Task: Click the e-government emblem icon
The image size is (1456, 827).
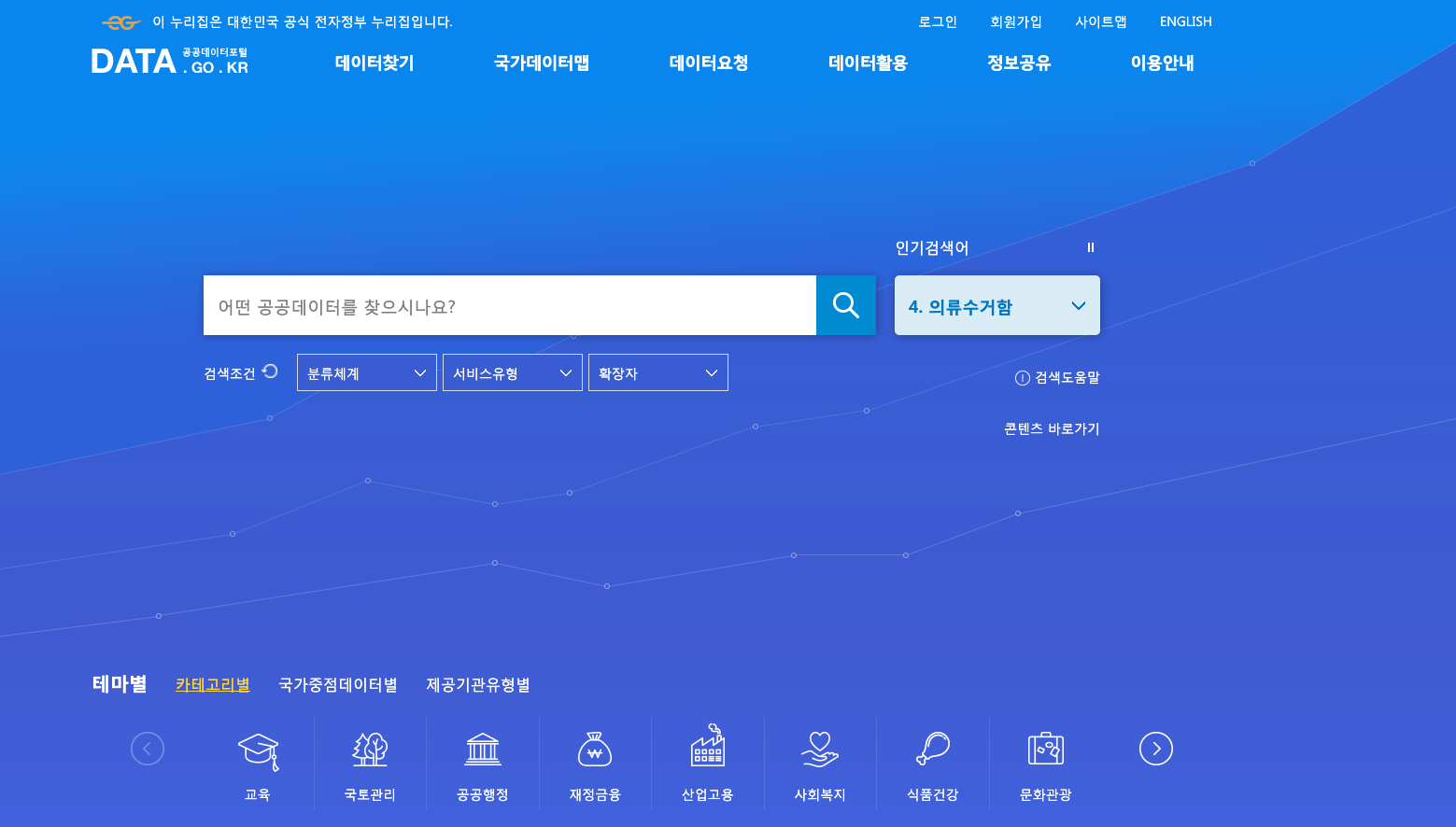Action: point(121,22)
